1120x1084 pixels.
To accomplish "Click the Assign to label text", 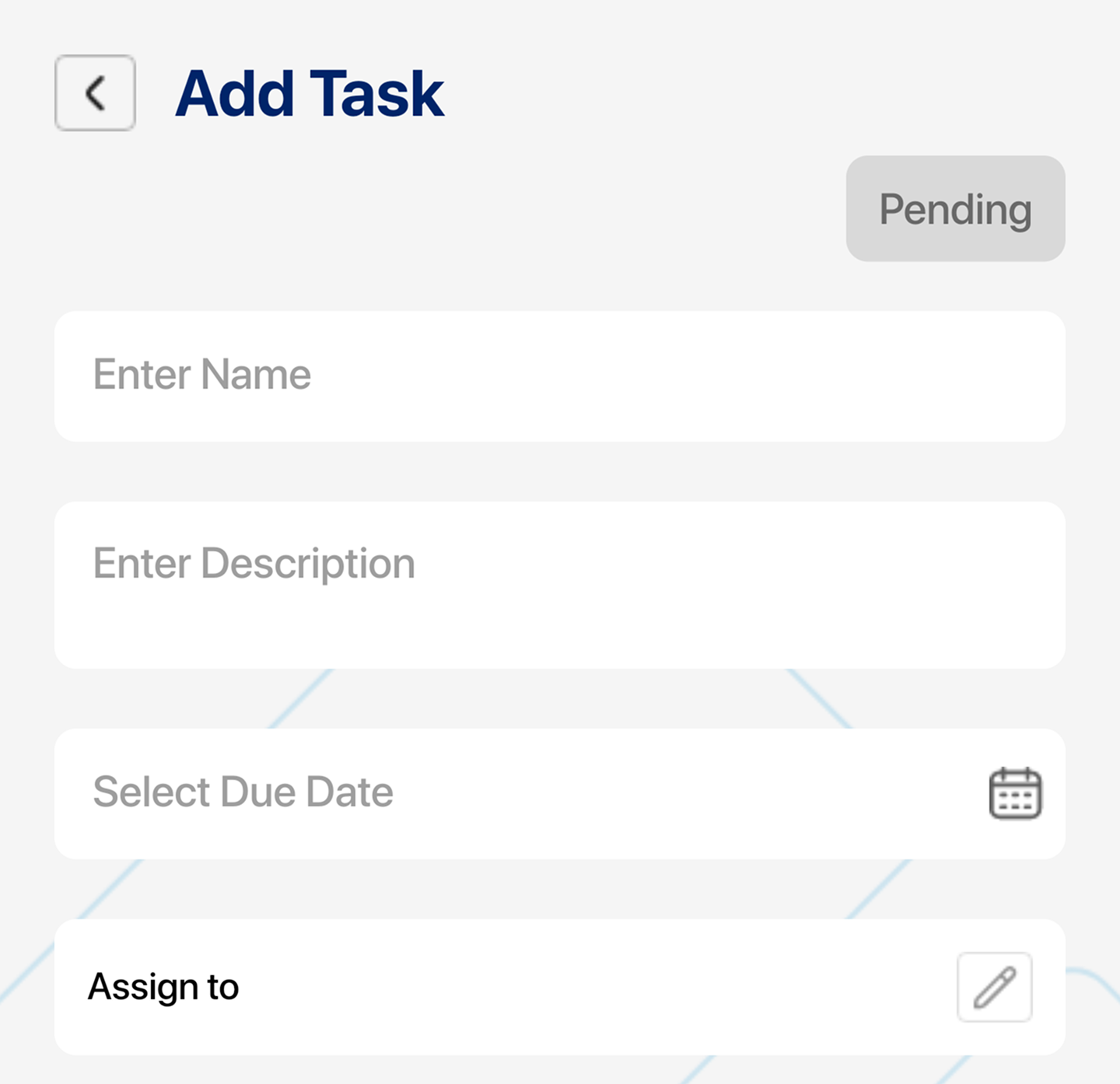I will click(163, 988).
